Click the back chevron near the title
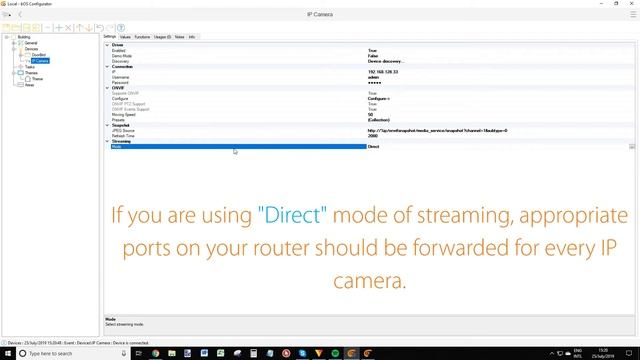Viewport: 640px width, 360px height. click(x=20, y=14)
